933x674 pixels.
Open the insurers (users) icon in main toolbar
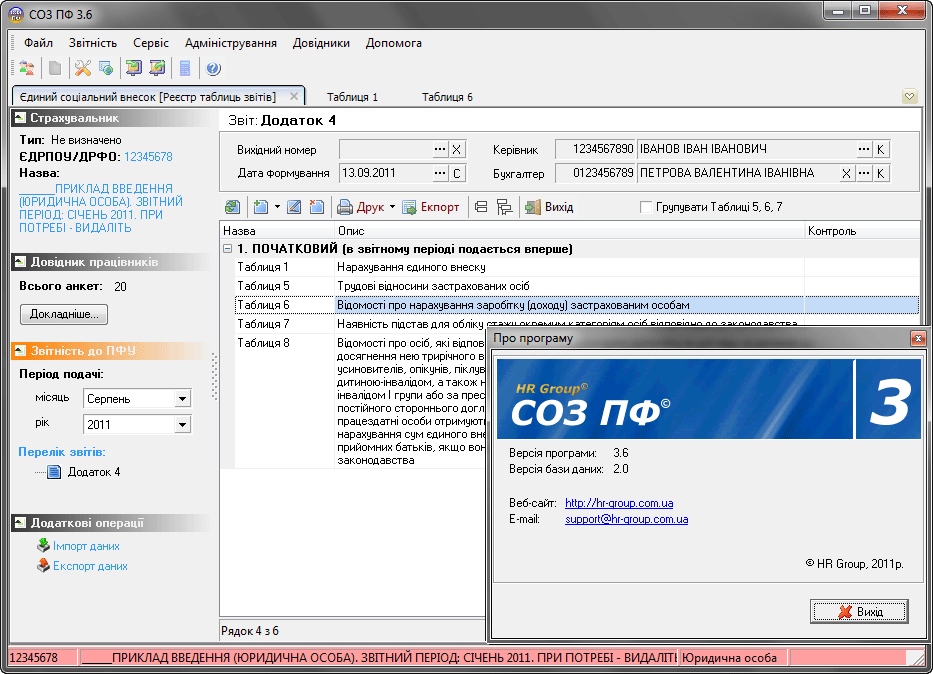(27, 68)
